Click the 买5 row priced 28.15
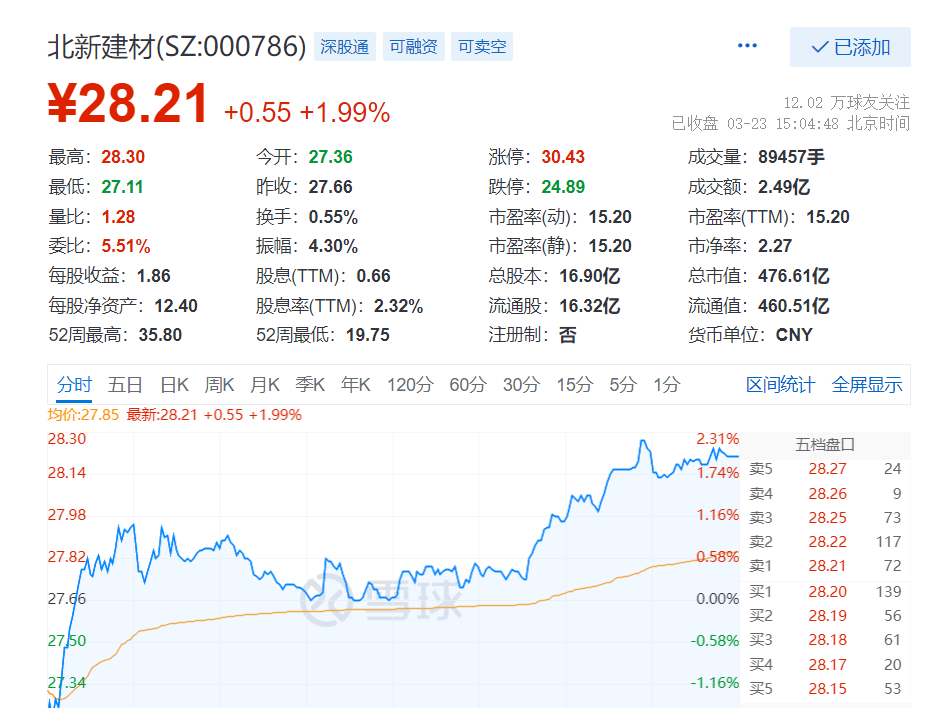Viewport: 925px width, 708px height. 825,689
